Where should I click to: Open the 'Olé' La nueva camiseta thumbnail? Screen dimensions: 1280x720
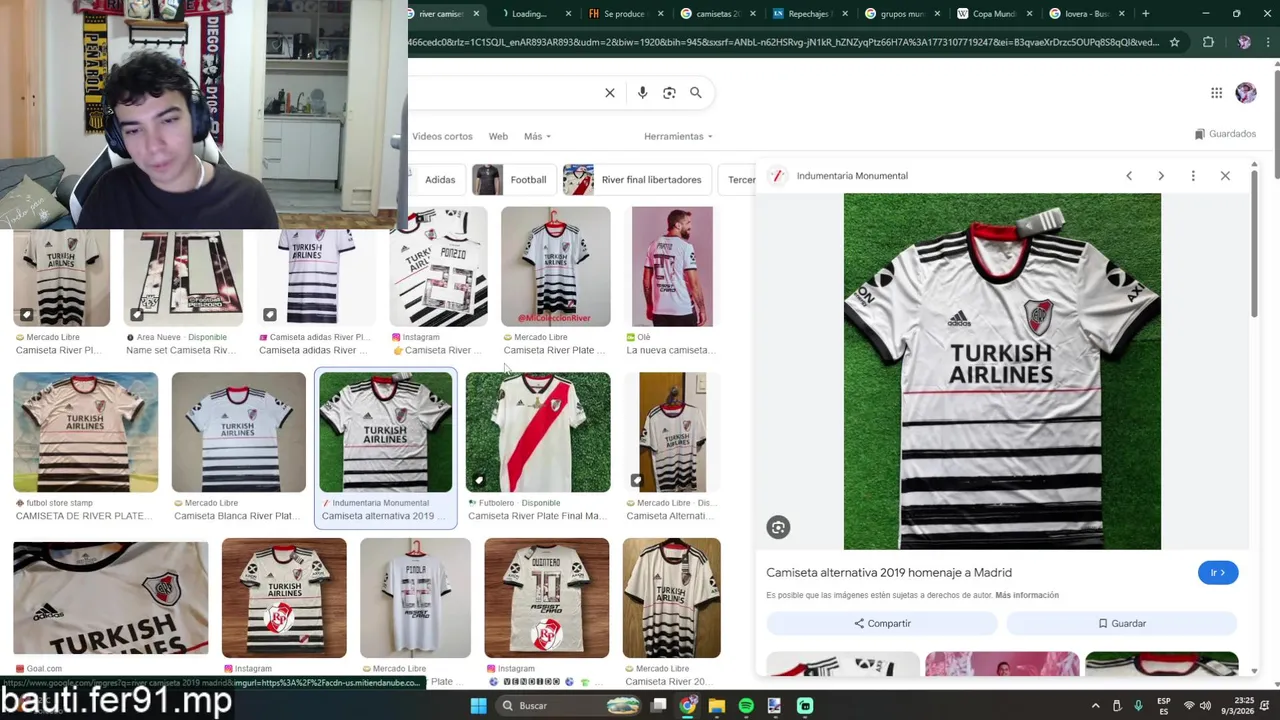click(x=672, y=267)
